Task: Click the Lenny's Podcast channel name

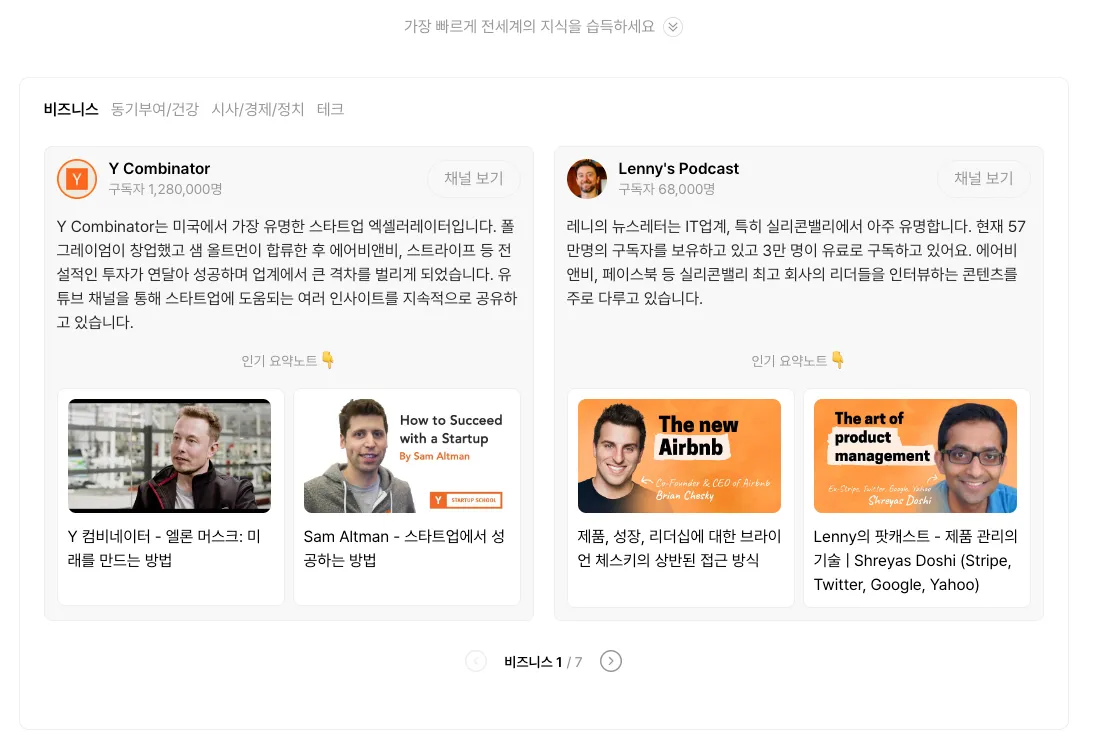Action: (x=678, y=168)
